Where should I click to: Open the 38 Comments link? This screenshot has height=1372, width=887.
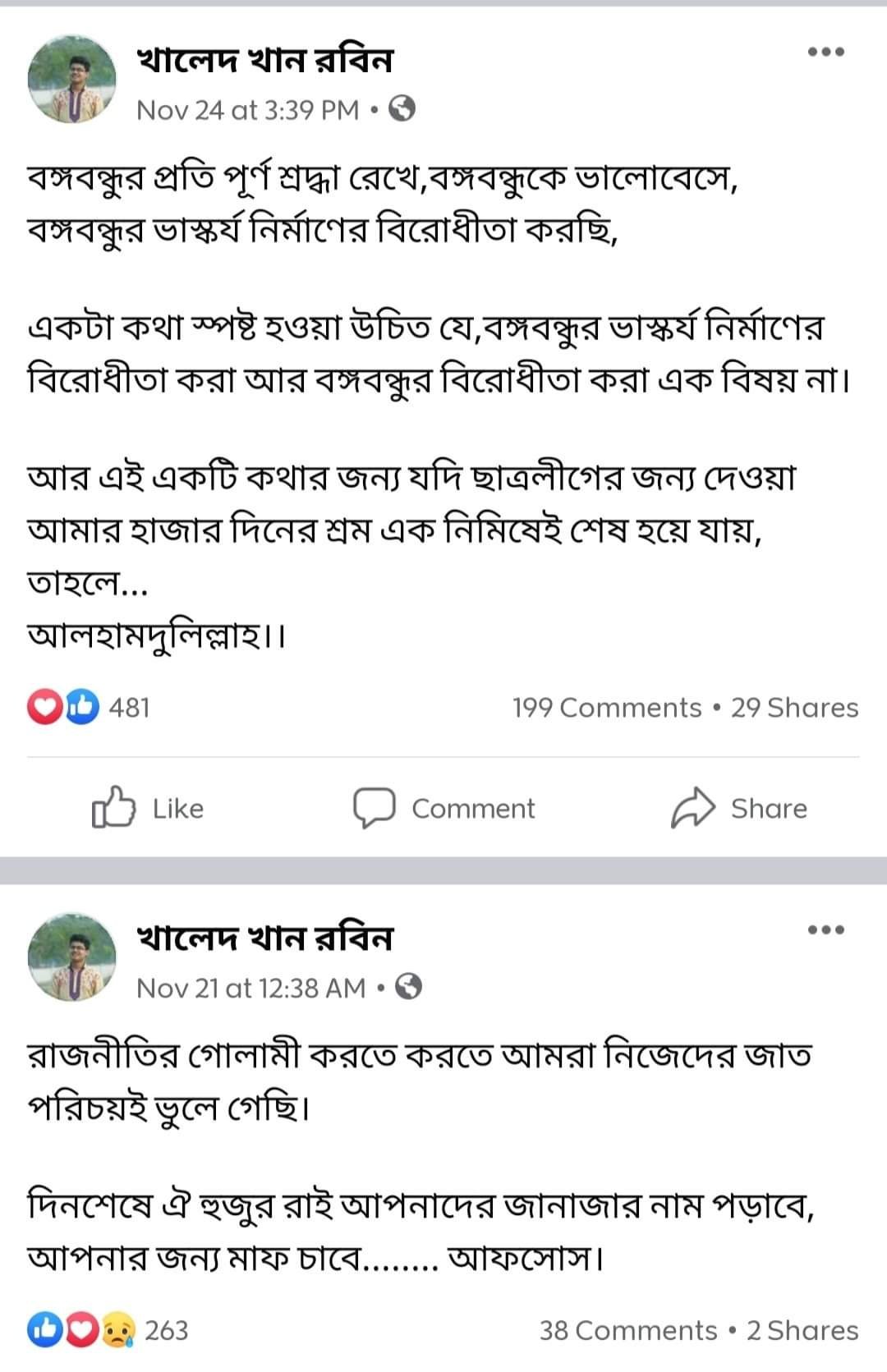tap(628, 1330)
